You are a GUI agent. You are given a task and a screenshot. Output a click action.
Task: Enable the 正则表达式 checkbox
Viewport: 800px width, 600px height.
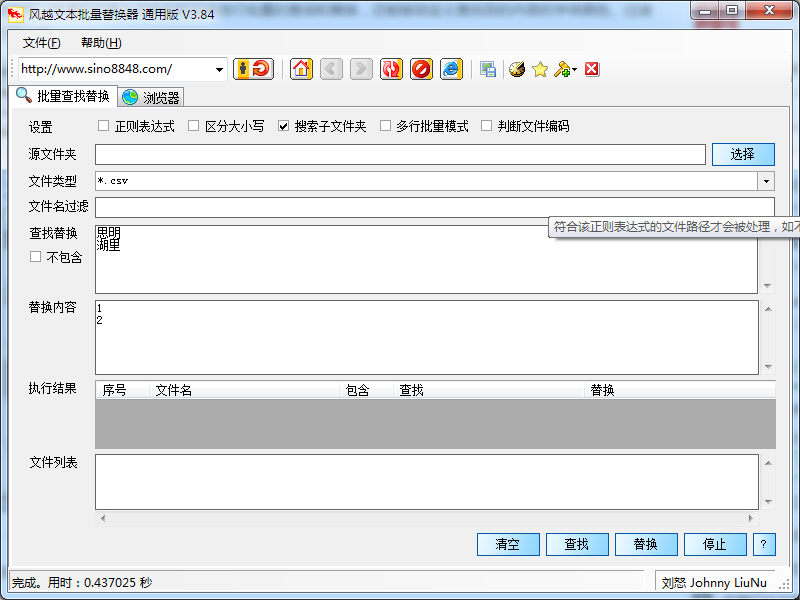coord(104,126)
